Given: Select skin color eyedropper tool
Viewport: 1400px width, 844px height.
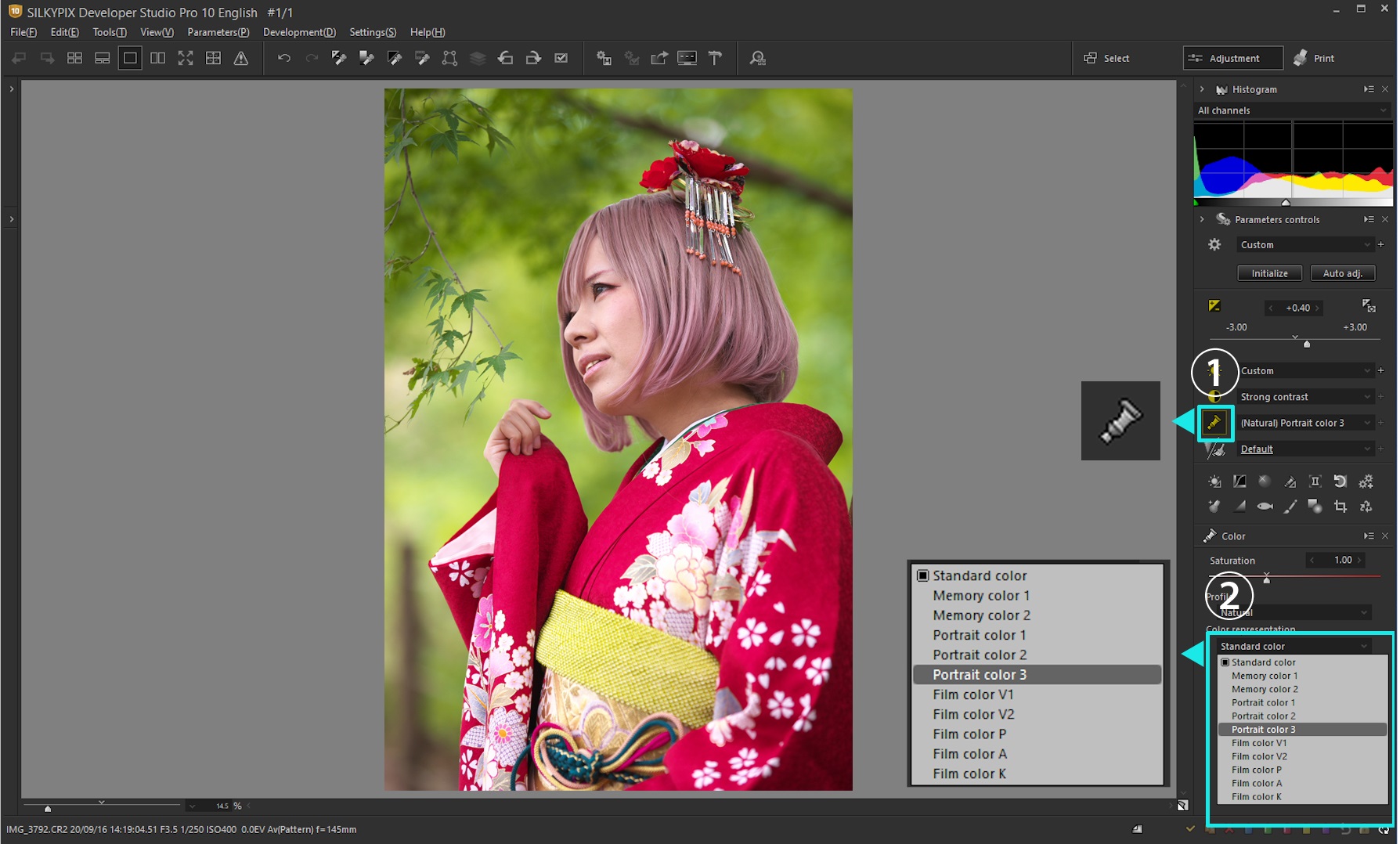Looking at the screenshot, I should click(422, 58).
